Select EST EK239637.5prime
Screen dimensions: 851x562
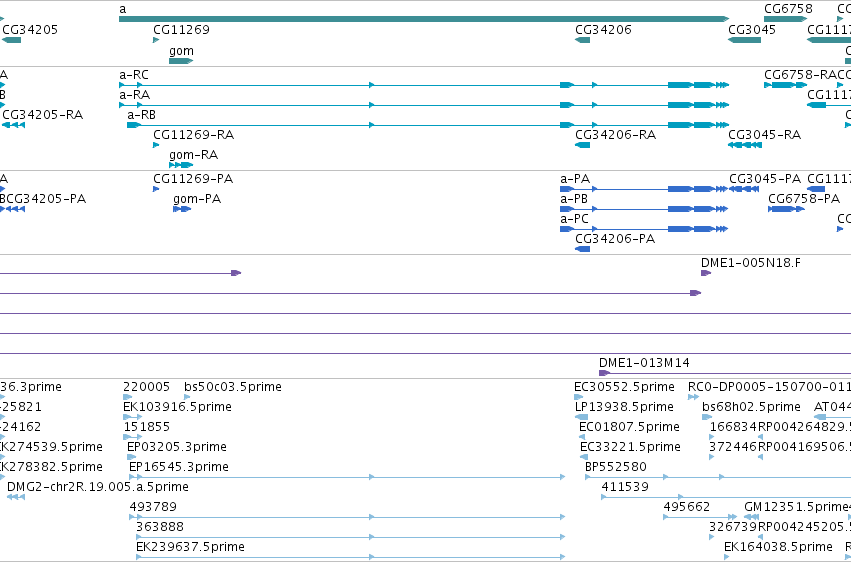tap(351, 557)
